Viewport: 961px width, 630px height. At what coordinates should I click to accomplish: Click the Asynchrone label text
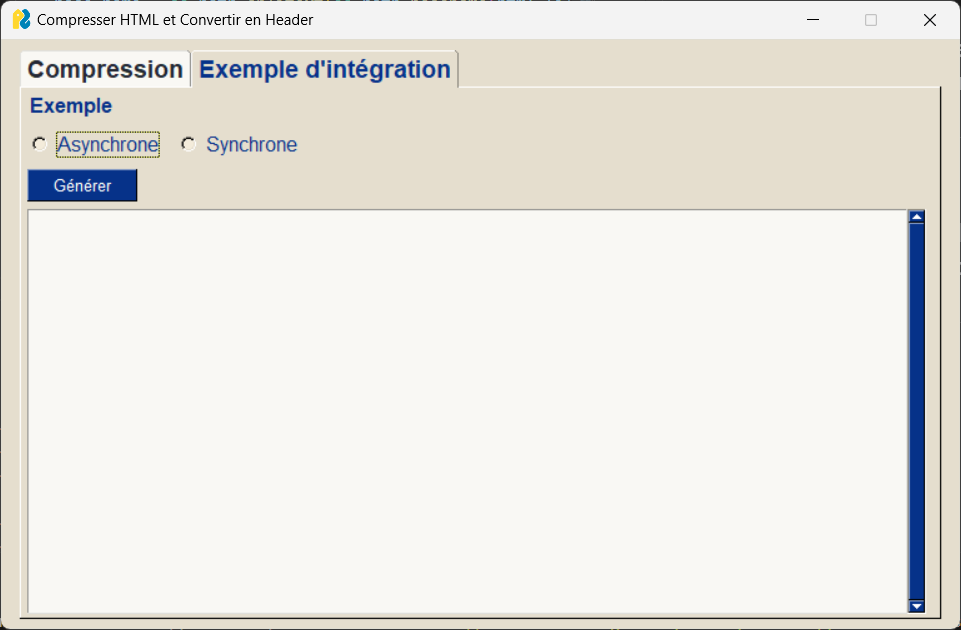pyautogui.click(x=108, y=145)
